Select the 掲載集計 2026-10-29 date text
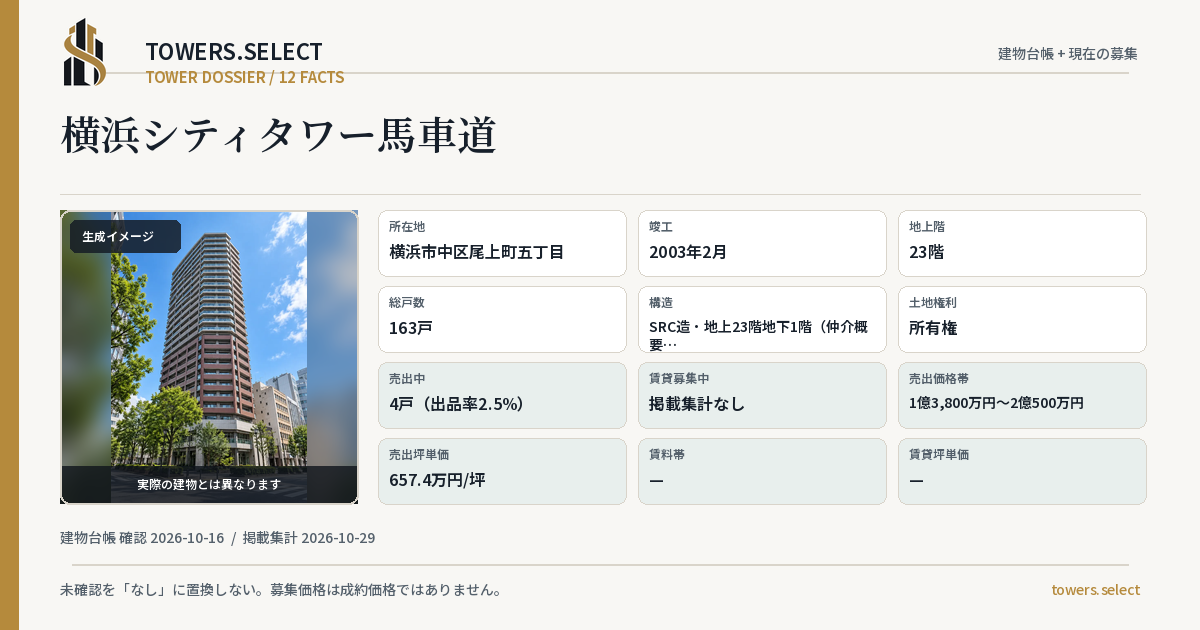1200x630 pixels. [x=309, y=538]
